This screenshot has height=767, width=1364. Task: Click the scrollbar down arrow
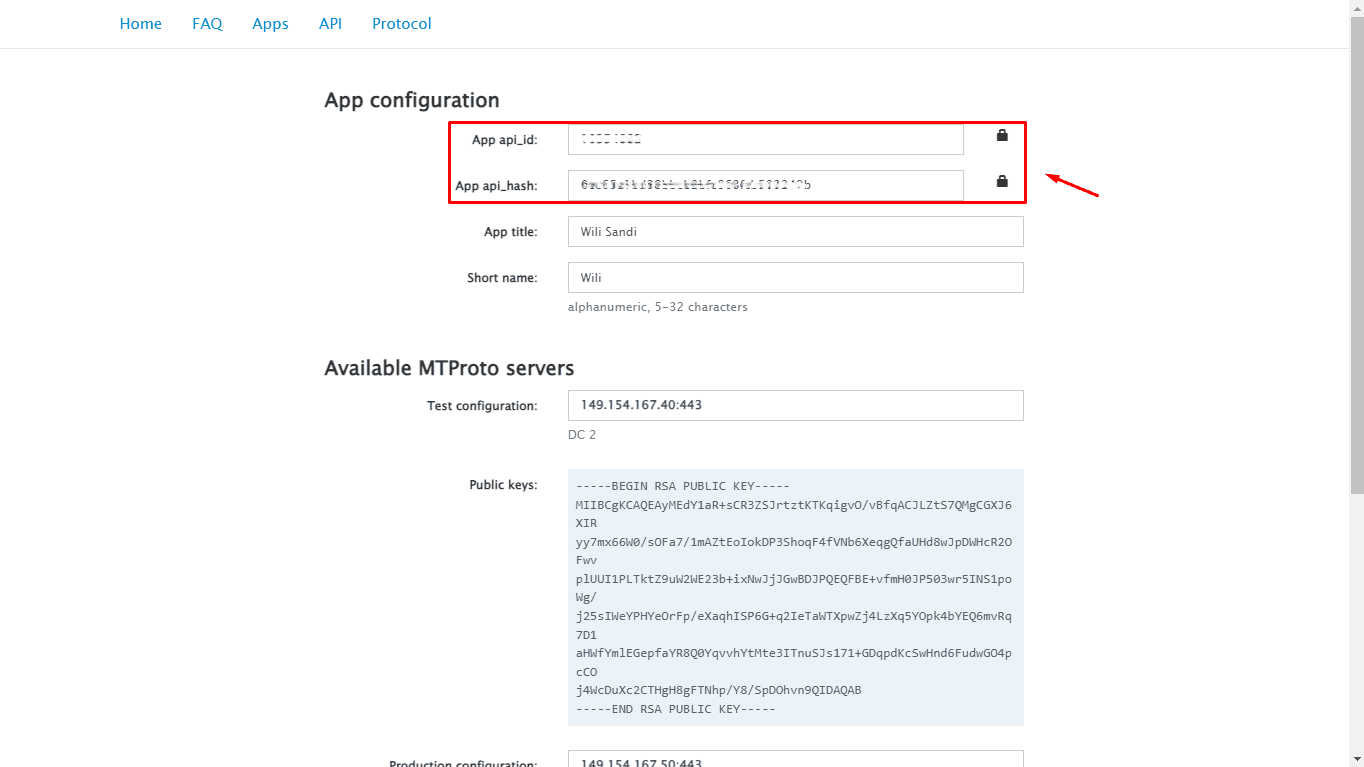(1357, 759)
